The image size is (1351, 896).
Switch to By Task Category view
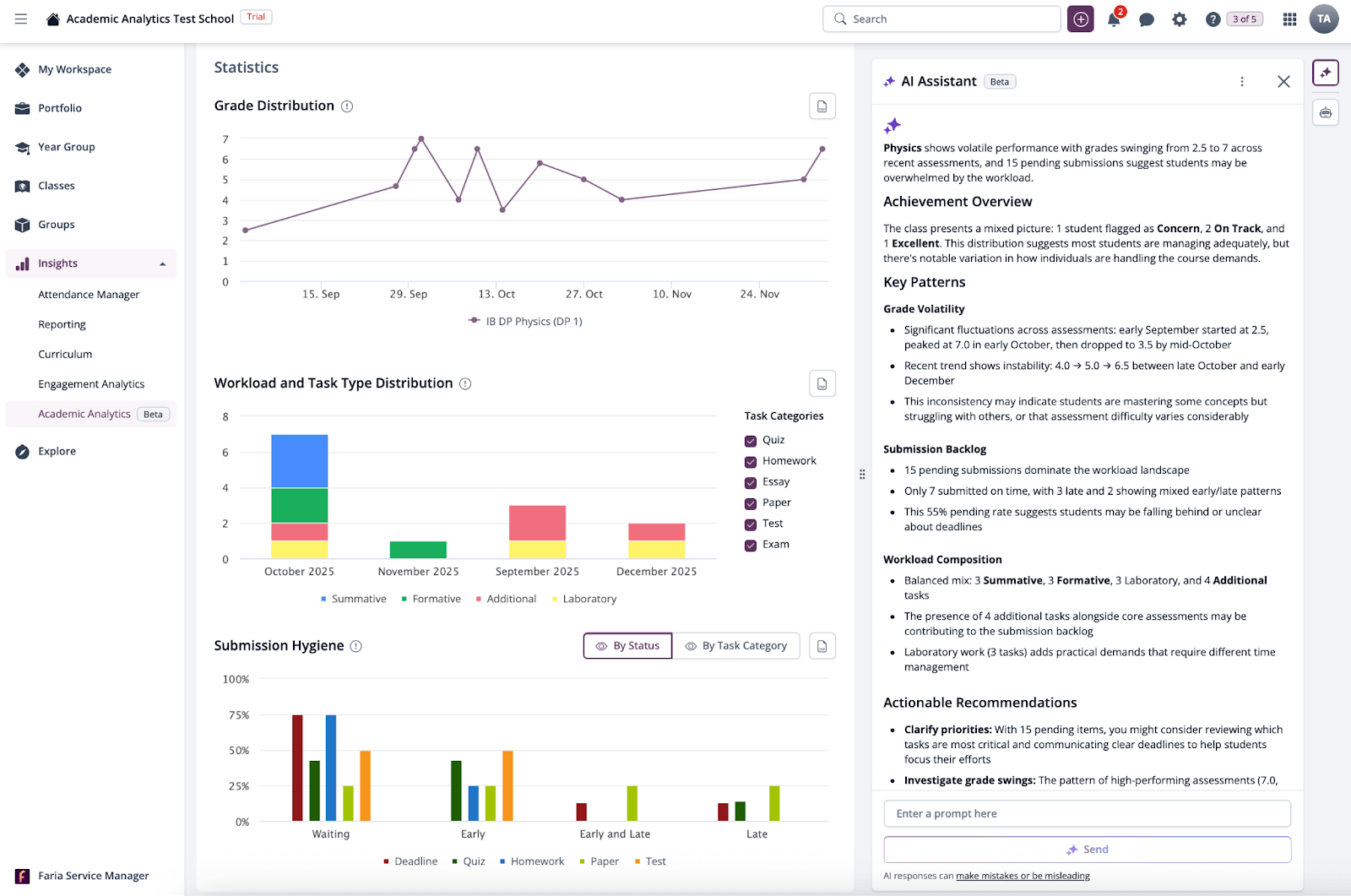735,646
